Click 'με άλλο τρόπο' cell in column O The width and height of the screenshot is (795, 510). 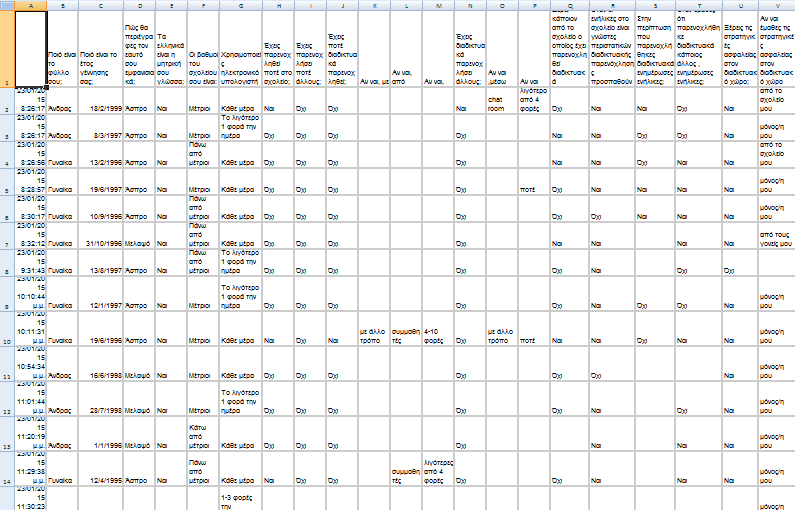pos(502,329)
